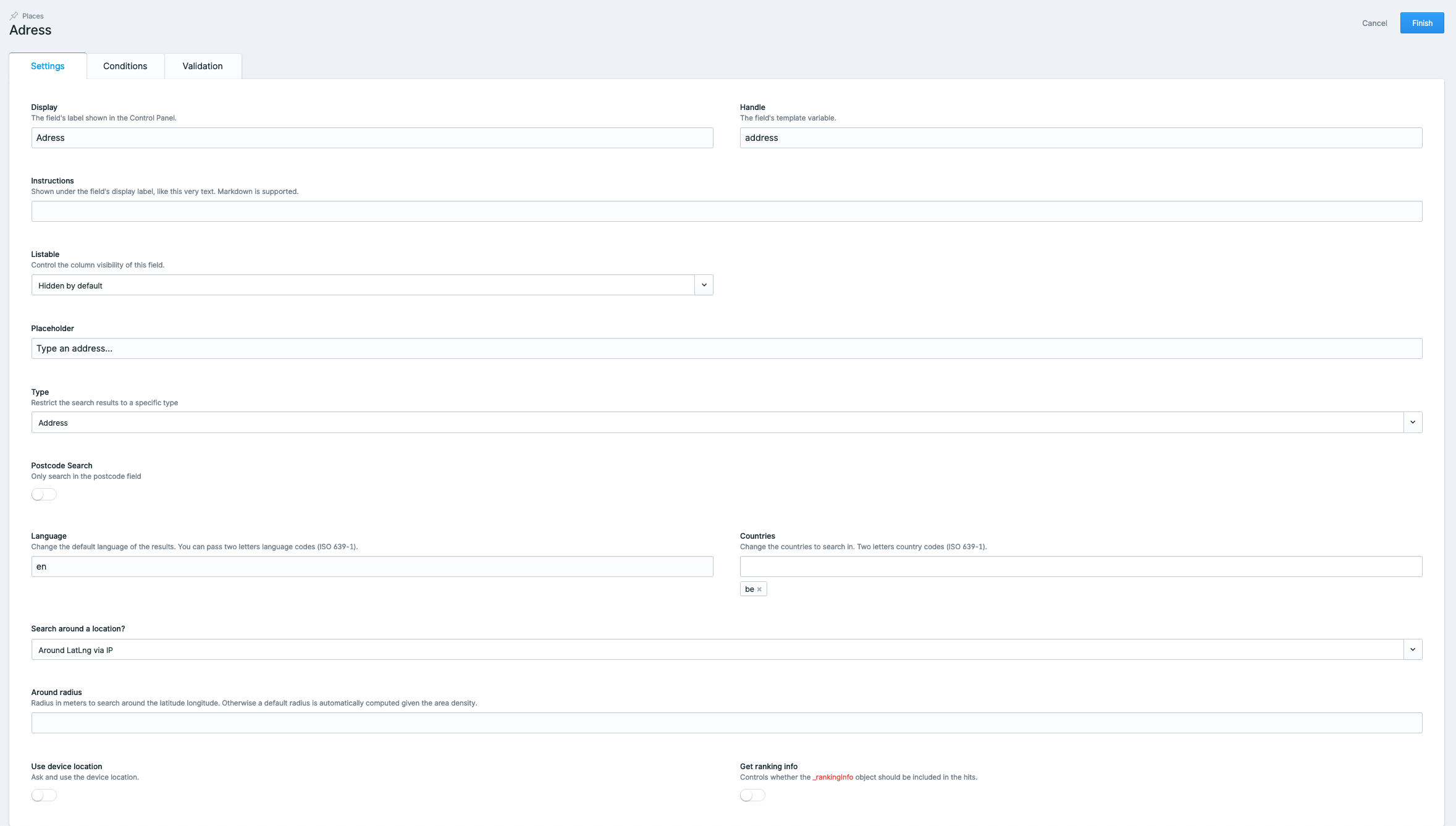Click the Cancel link

(1374, 23)
